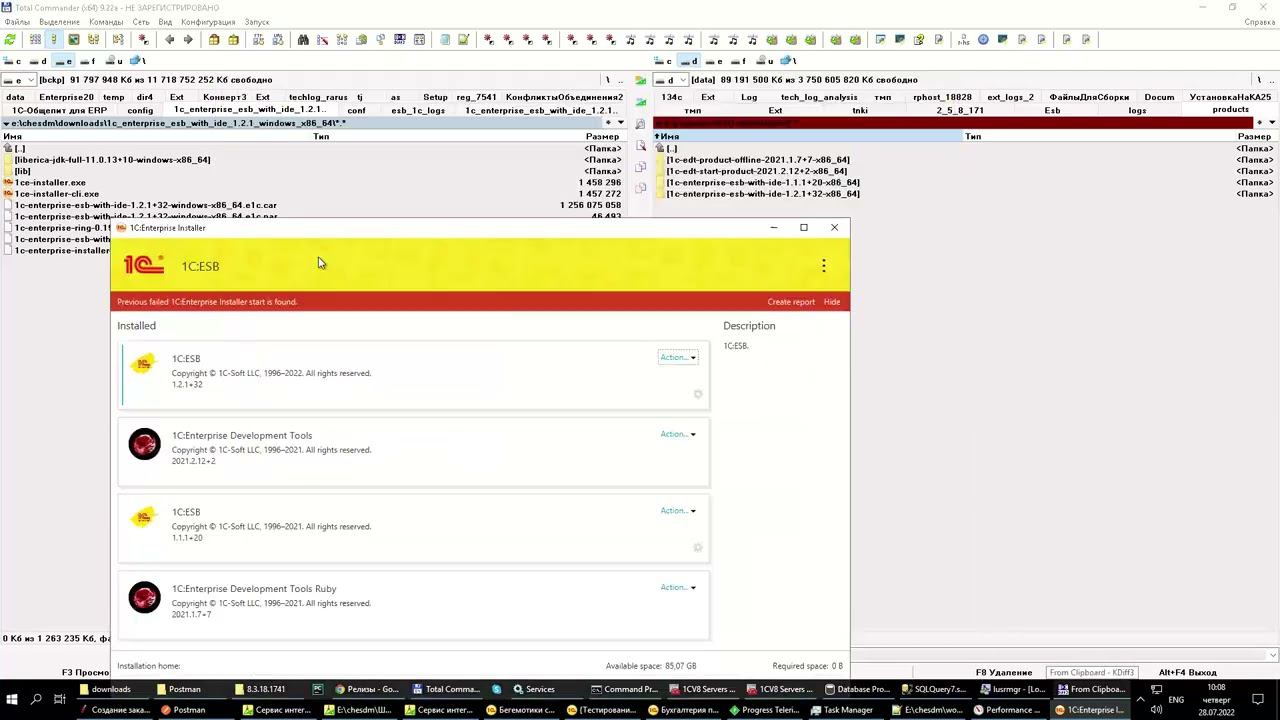This screenshot has height=720, width=1280.
Task: Select 1c-edt-product-offline folder in right panel
Action: click(x=758, y=160)
